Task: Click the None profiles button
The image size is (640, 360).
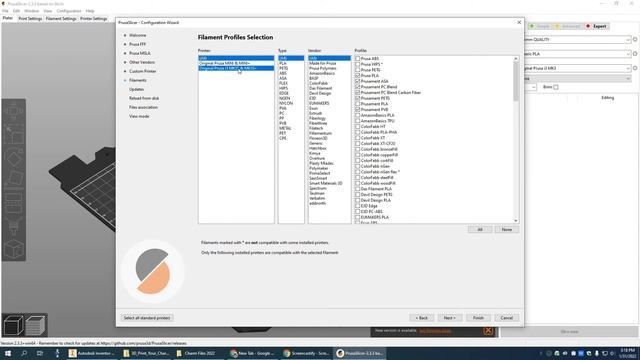Action: [507, 229]
